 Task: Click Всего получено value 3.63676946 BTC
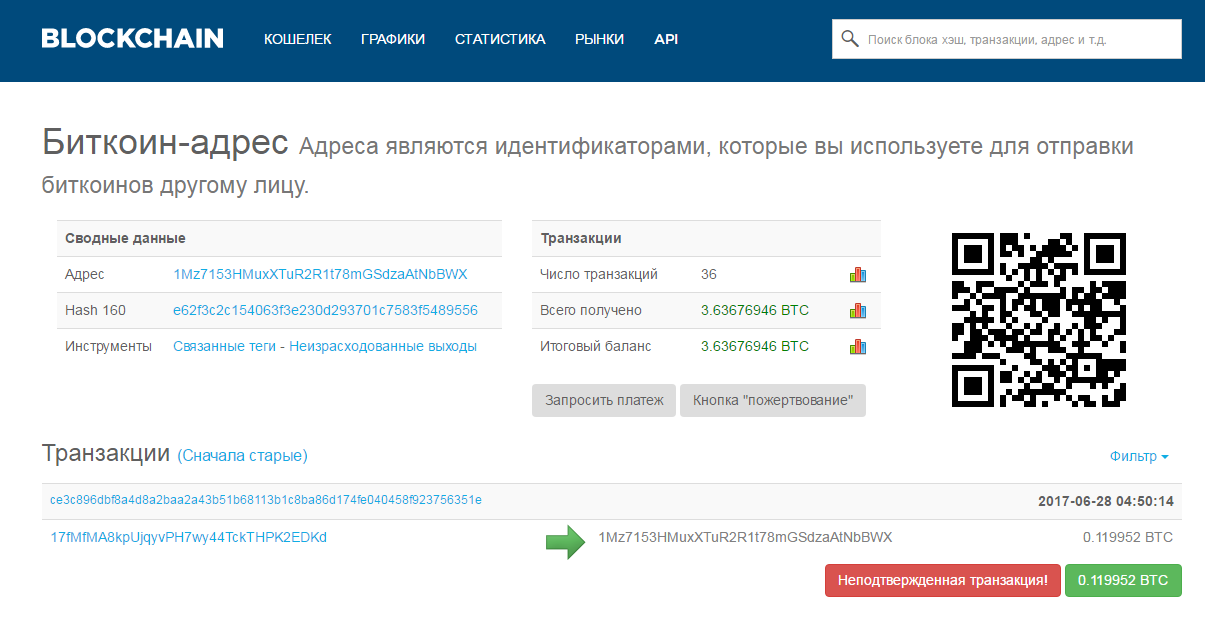tap(755, 310)
